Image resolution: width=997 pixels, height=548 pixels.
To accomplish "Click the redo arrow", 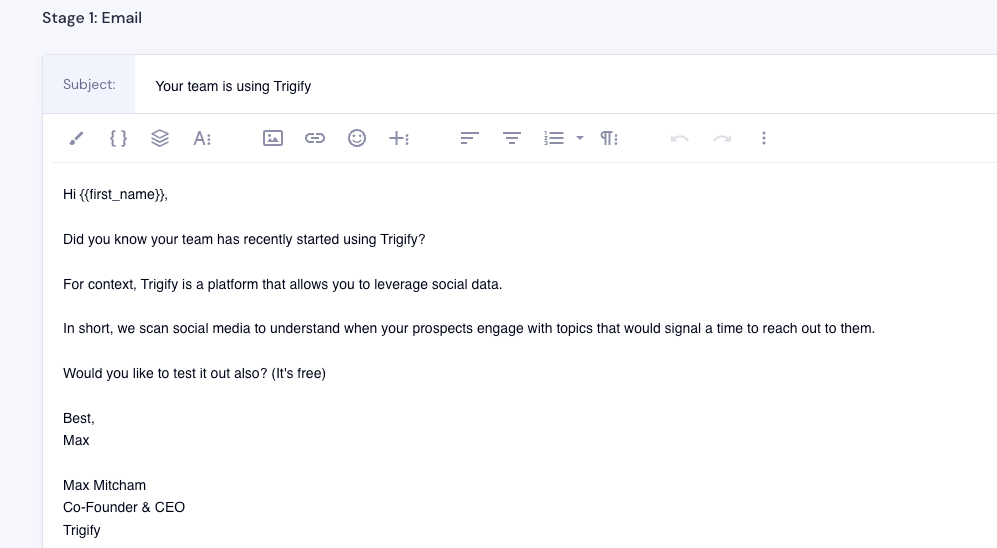I will 722,138.
